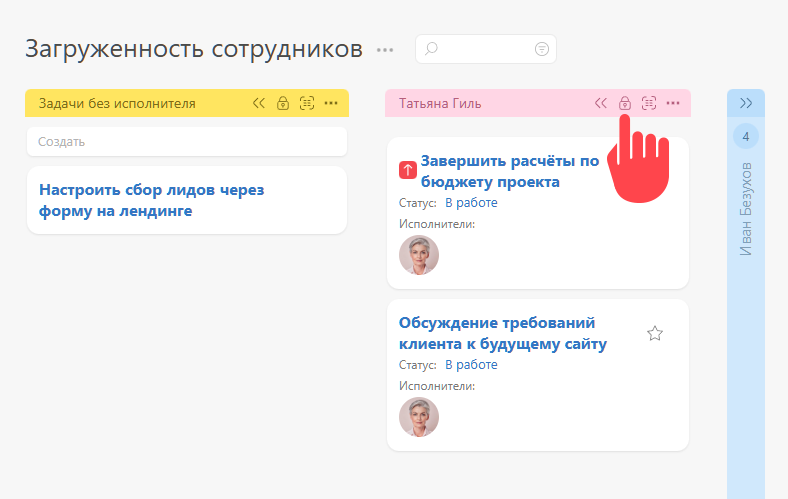Open board options next to Загруженность сотрудников title

tap(385, 50)
